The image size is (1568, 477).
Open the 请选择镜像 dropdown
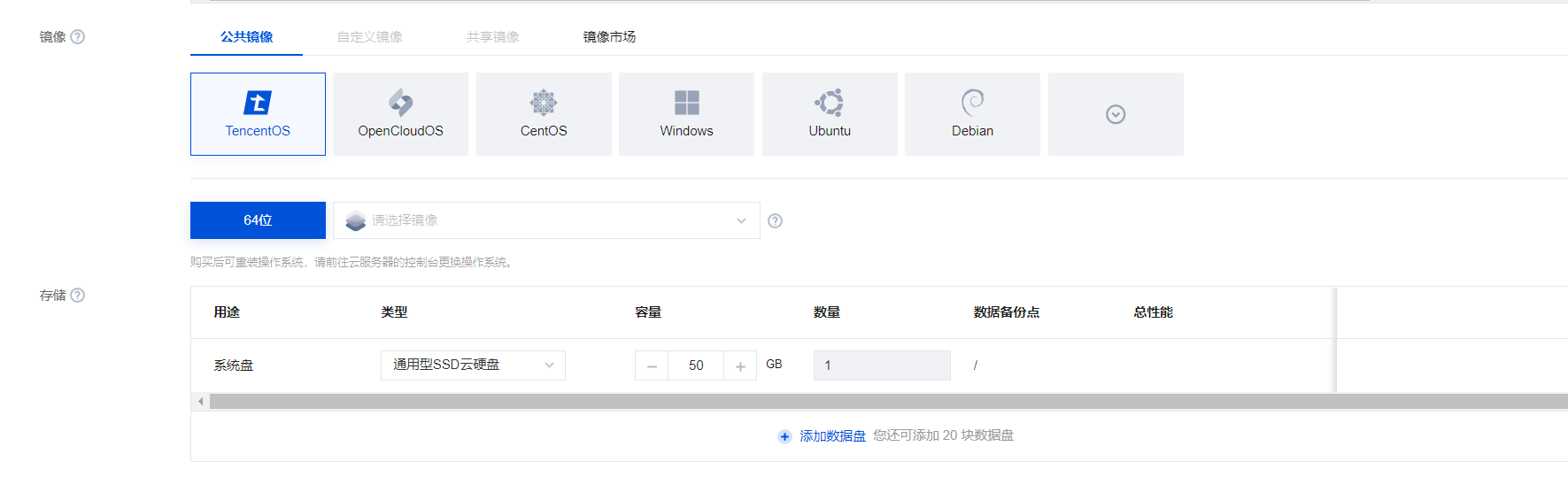546,220
